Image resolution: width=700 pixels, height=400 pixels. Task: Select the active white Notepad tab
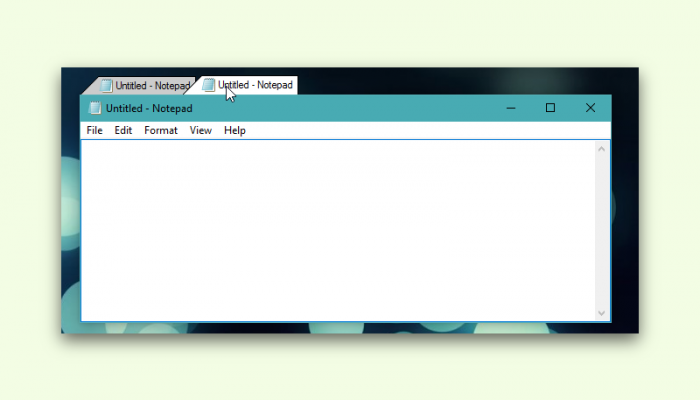[x=245, y=85]
